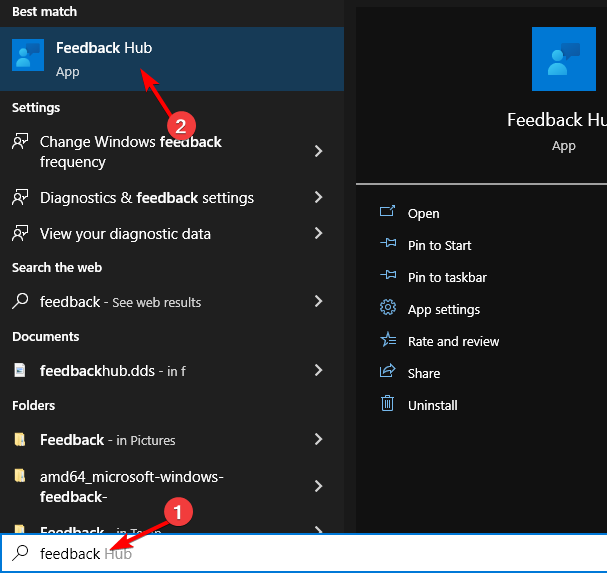
Task: Click icon beside View your diagnostic data
Action: click(20, 233)
